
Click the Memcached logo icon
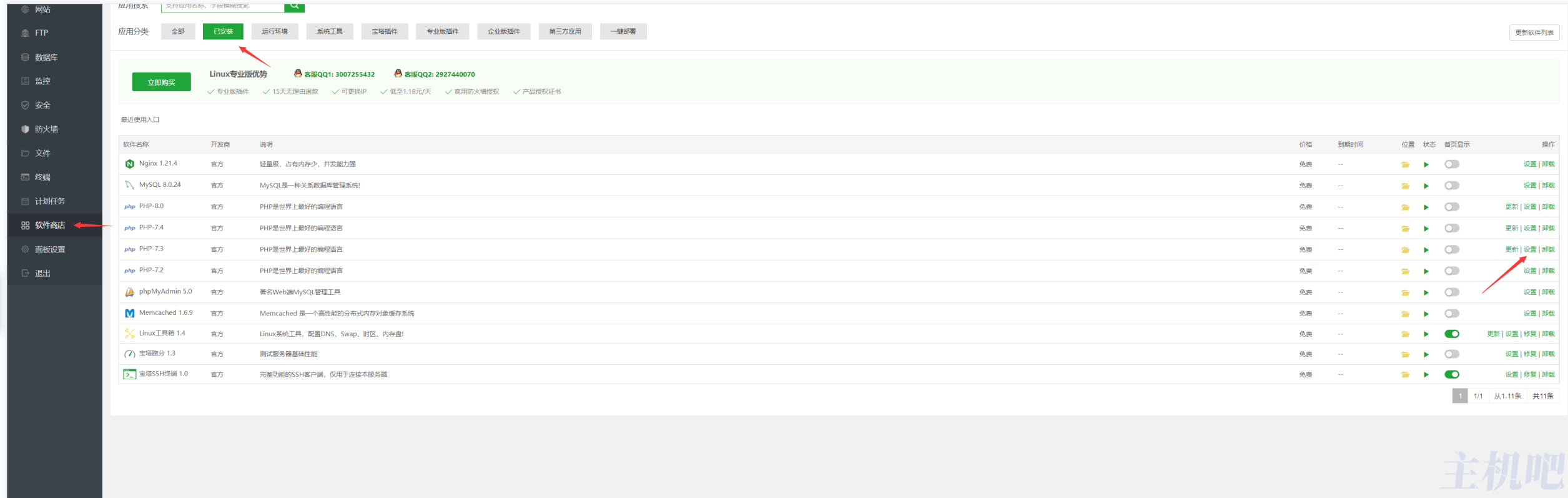pos(129,314)
